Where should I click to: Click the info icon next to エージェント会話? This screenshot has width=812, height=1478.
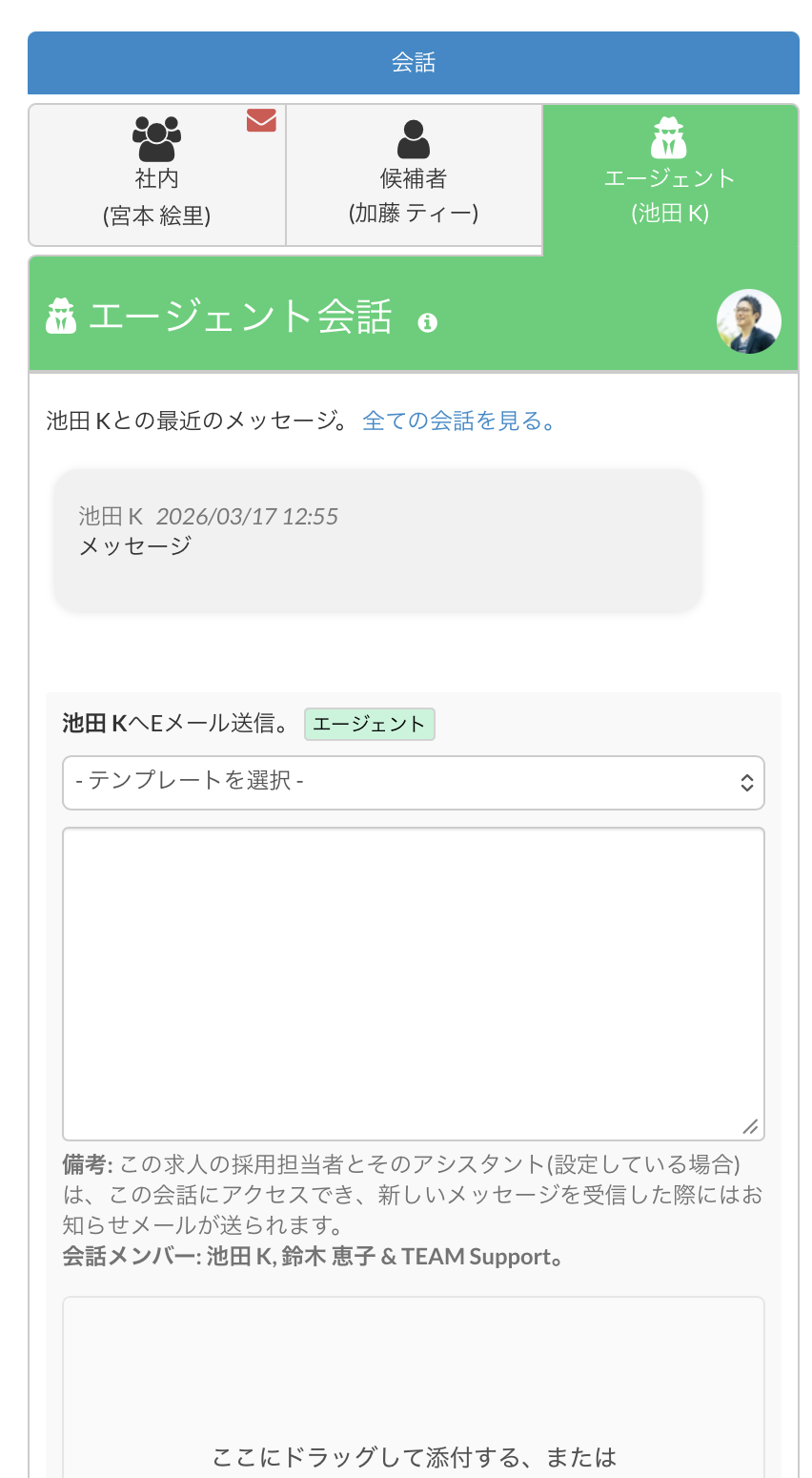tap(428, 322)
